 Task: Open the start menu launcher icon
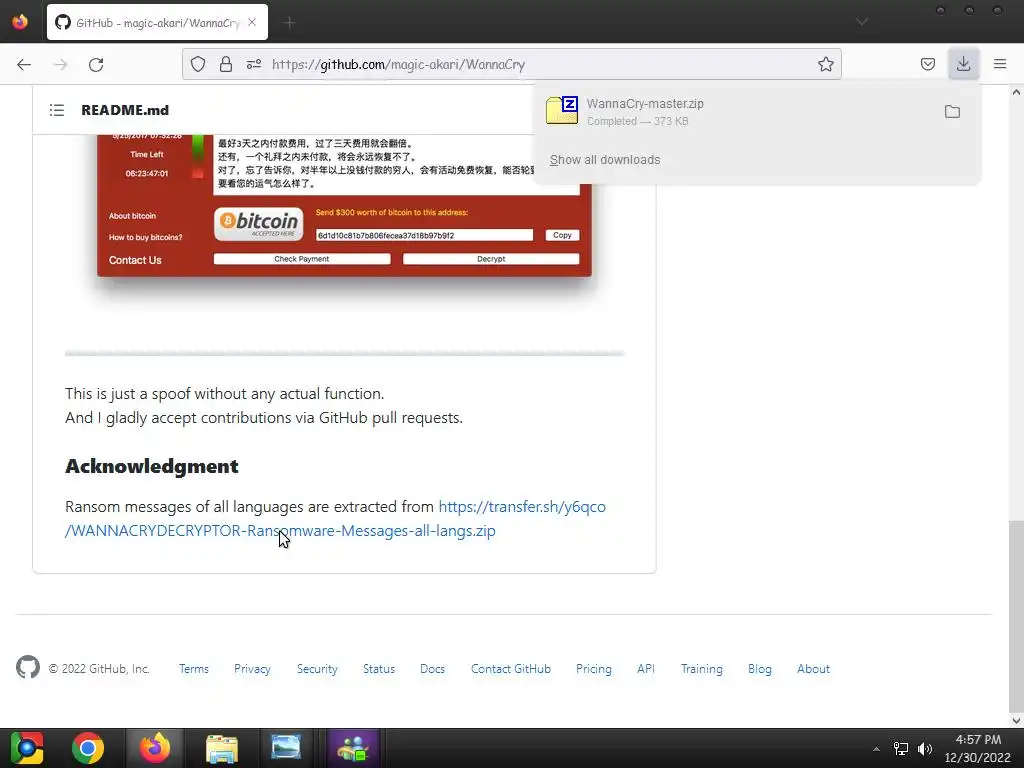(27, 748)
